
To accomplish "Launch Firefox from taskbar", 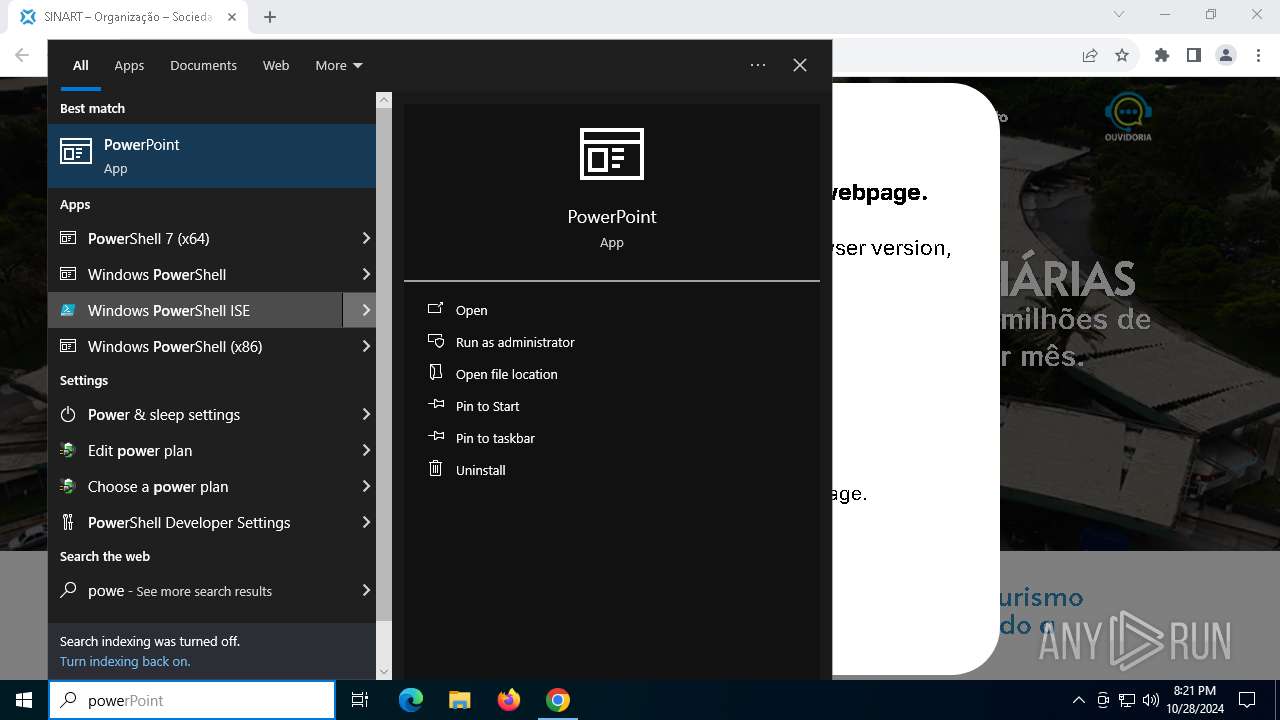I will point(509,700).
